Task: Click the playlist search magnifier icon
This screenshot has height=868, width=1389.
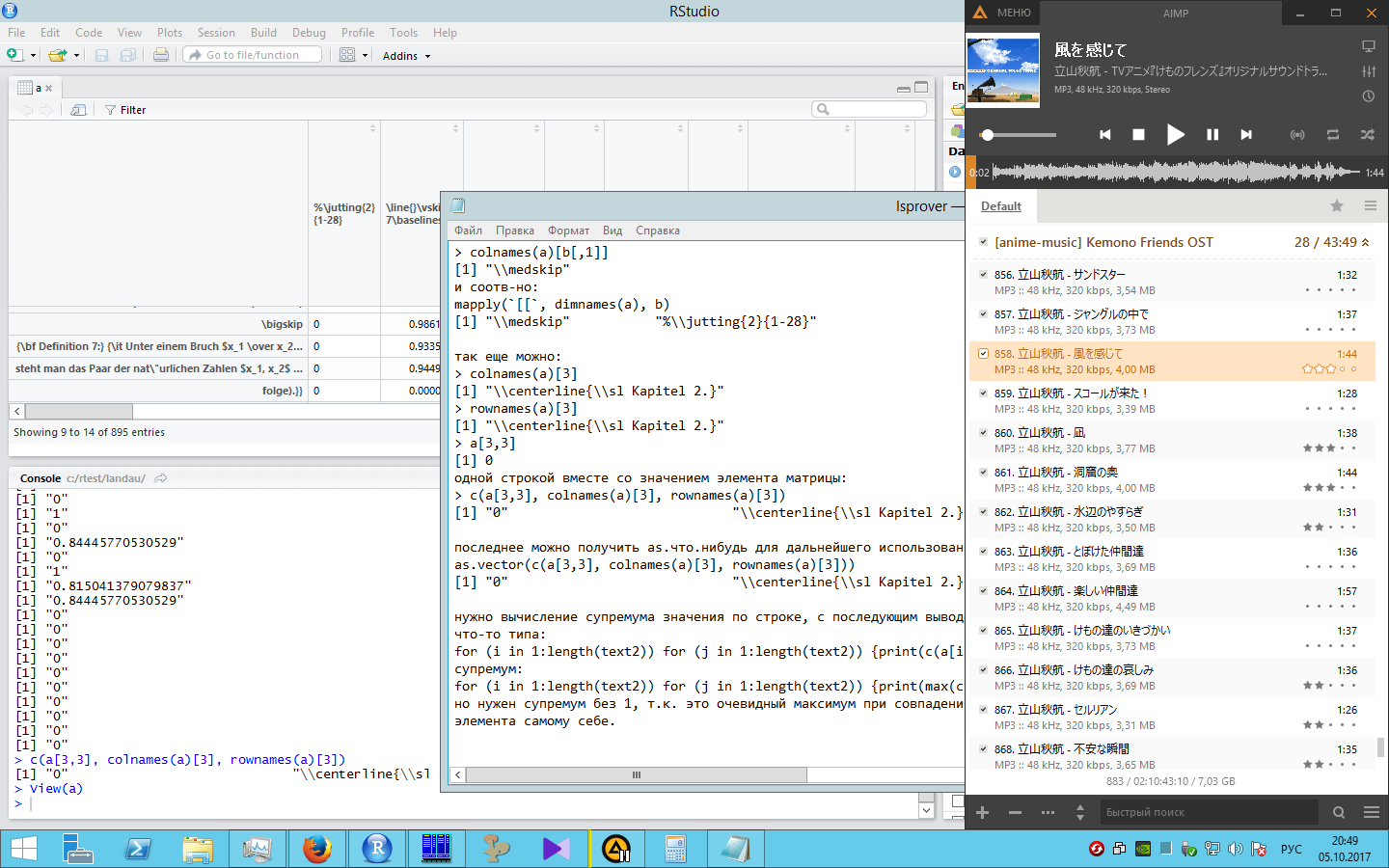Action: point(1338,812)
